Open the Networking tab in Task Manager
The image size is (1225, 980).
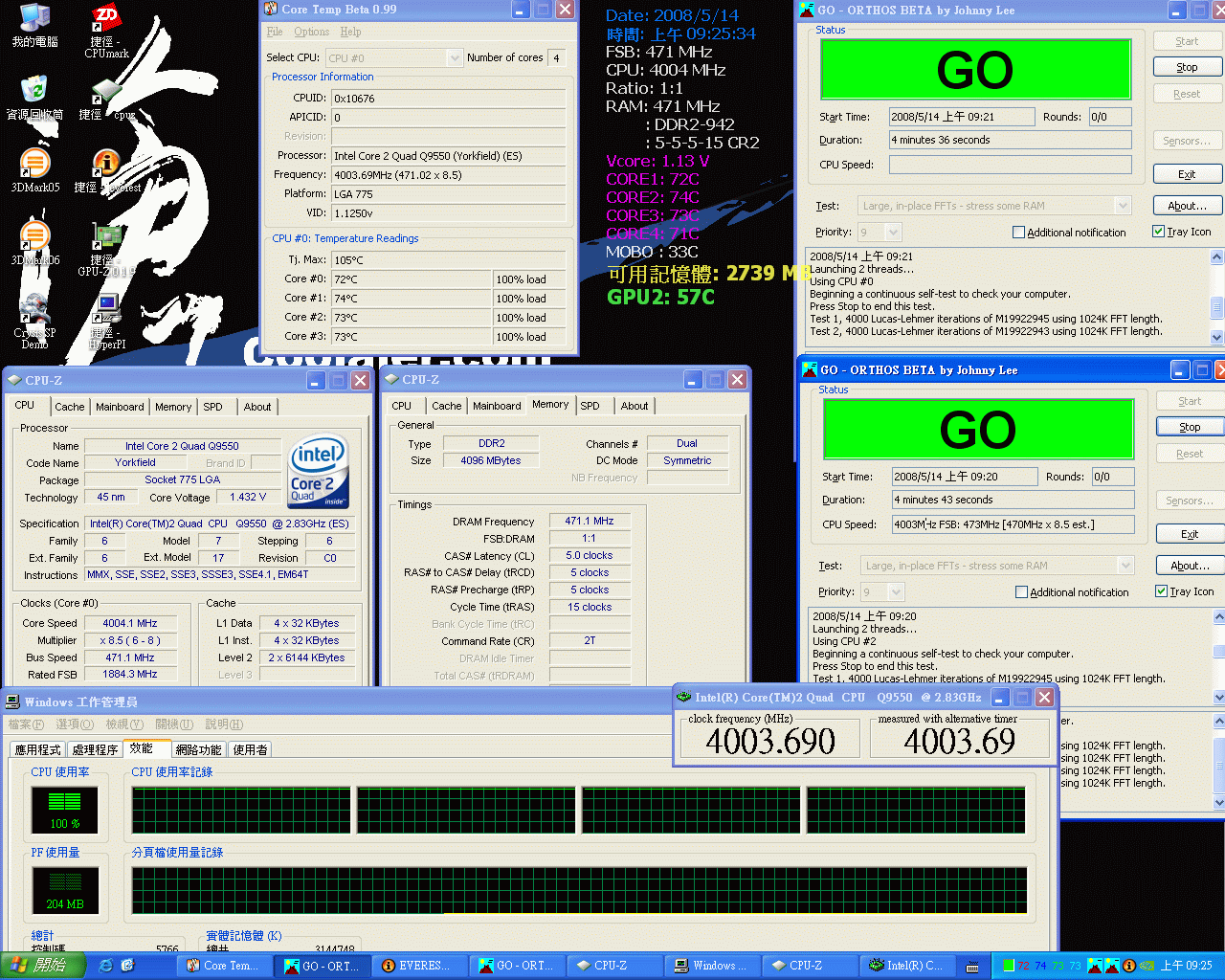pyautogui.click(x=198, y=749)
